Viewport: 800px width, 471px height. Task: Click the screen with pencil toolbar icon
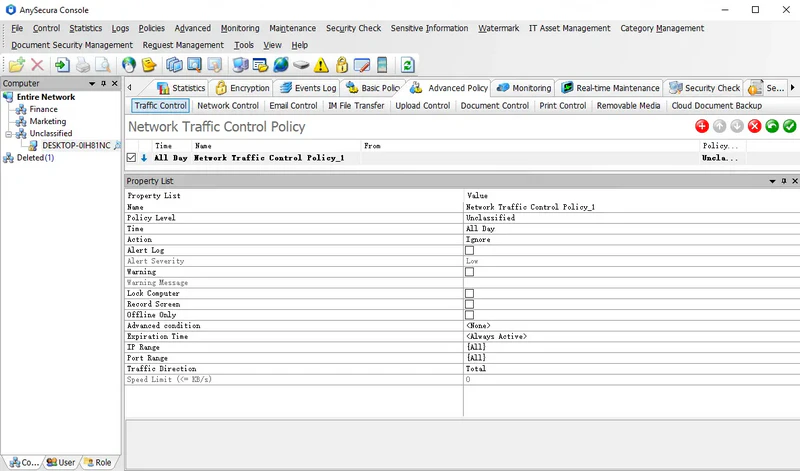point(362,65)
